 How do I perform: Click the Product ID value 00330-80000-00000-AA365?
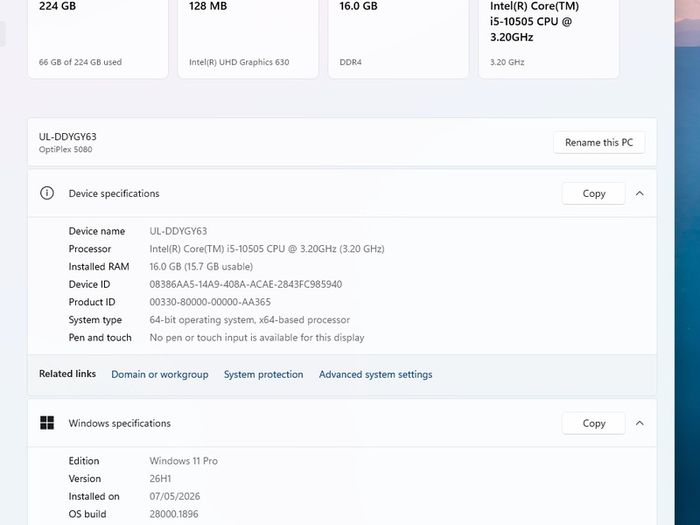point(210,302)
